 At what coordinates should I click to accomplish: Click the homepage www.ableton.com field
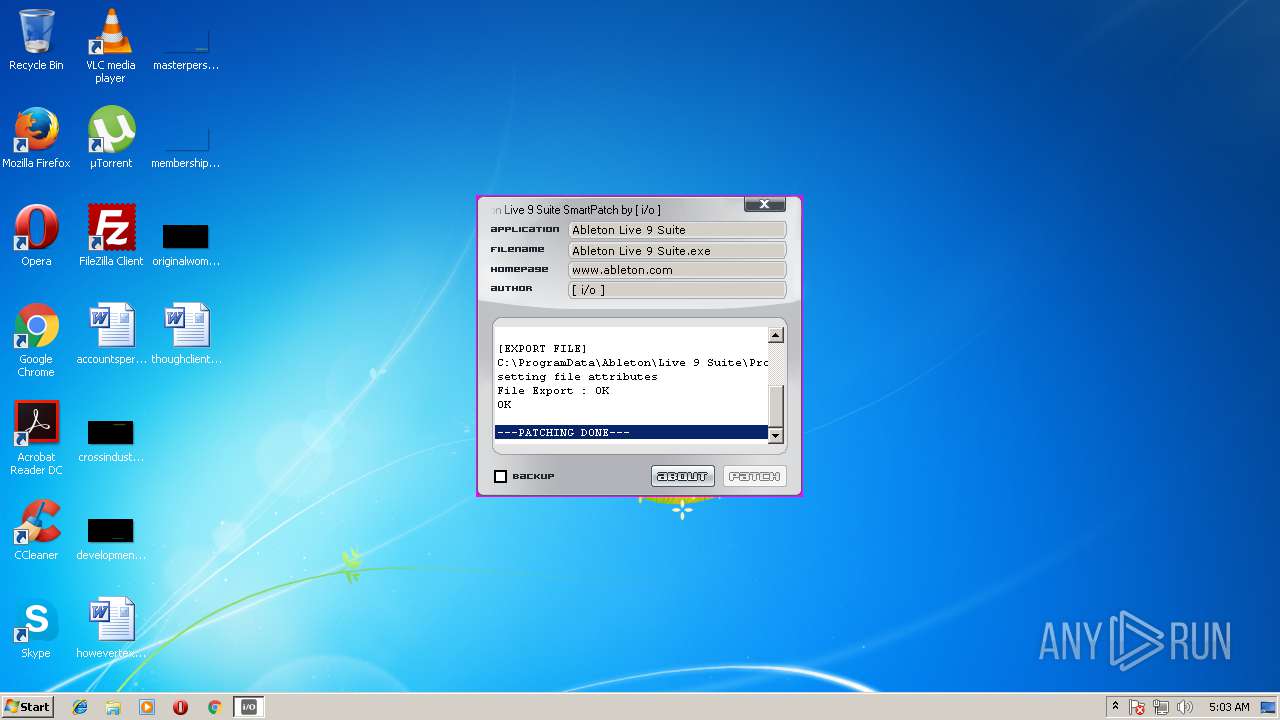coord(677,270)
